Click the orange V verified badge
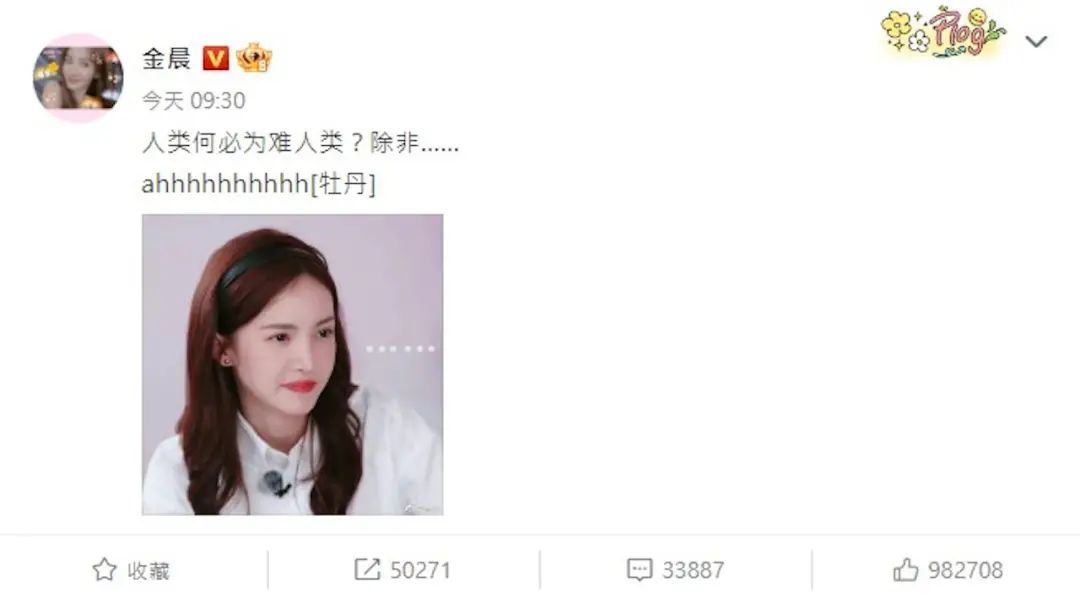 pos(216,59)
